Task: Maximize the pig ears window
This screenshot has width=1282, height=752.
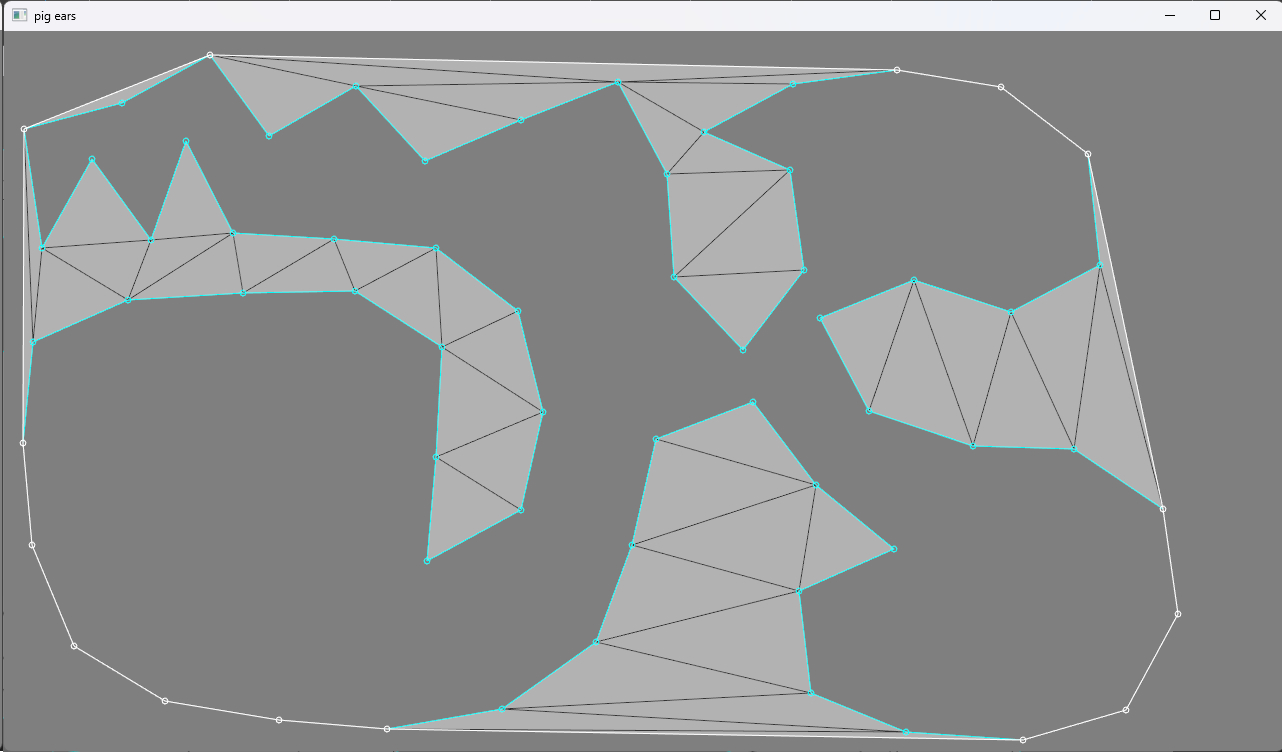Action: (1215, 15)
